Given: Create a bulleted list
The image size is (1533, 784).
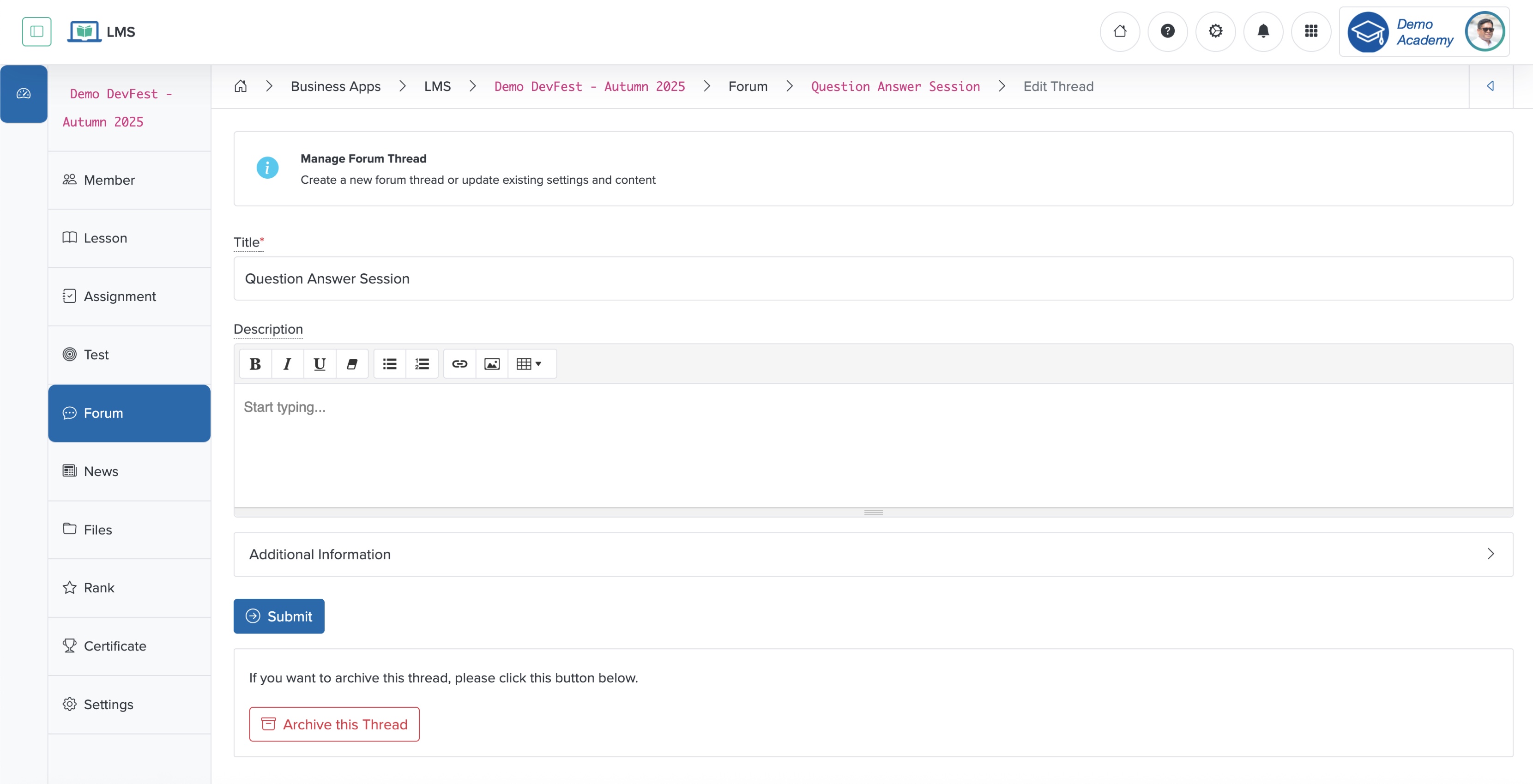Looking at the screenshot, I should pos(389,364).
